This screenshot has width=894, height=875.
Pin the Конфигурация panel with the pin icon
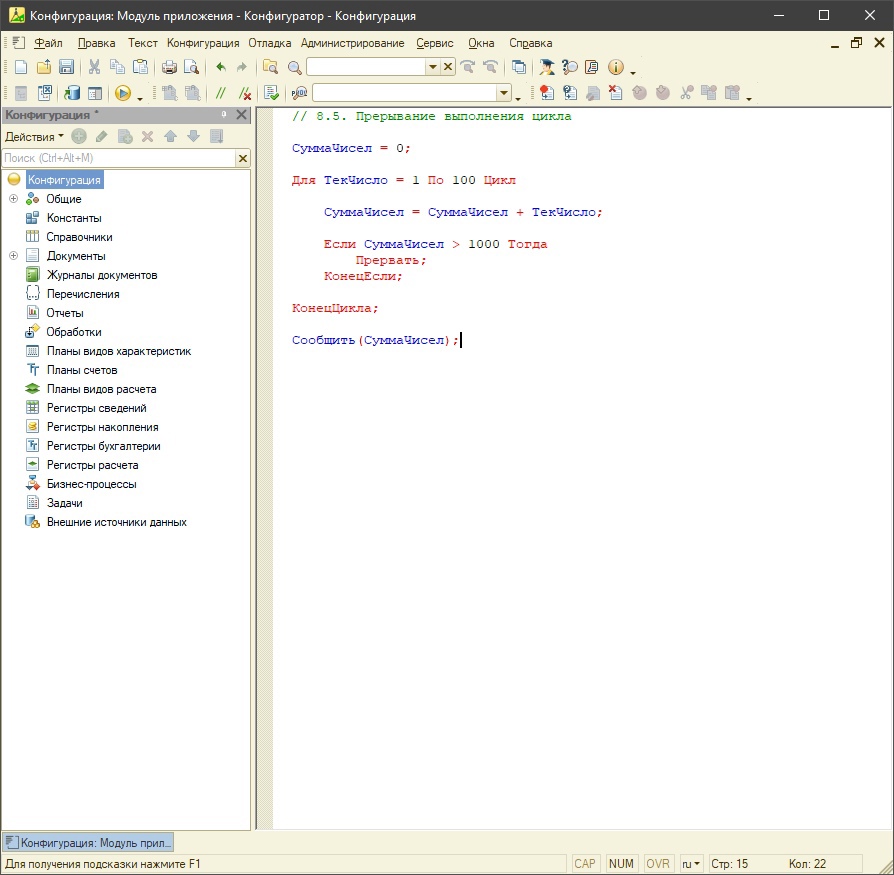point(224,115)
